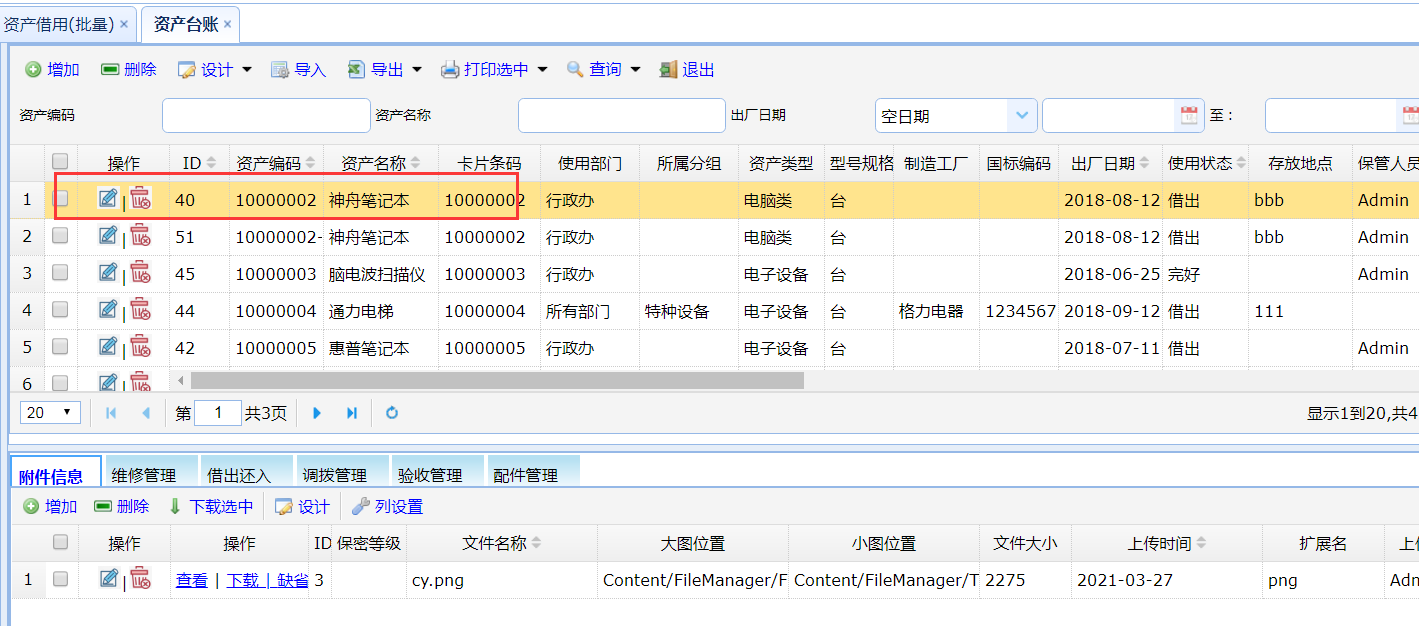Click the refresh icon in pagination bar
The image size is (1419, 626).
coord(392,412)
